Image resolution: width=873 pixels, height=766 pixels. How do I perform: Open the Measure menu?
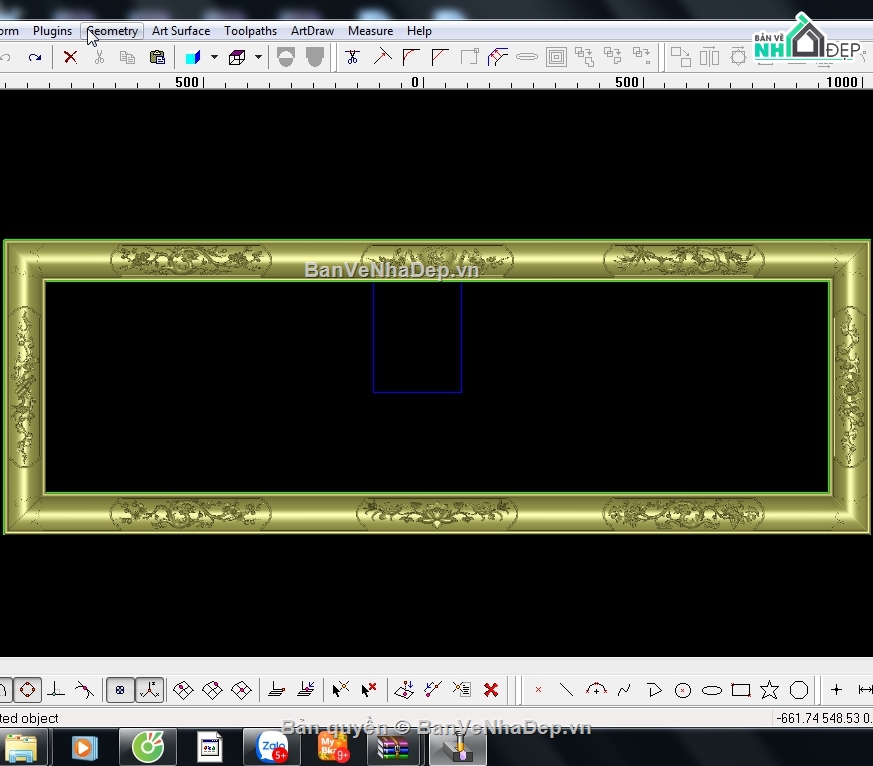[x=370, y=31]
